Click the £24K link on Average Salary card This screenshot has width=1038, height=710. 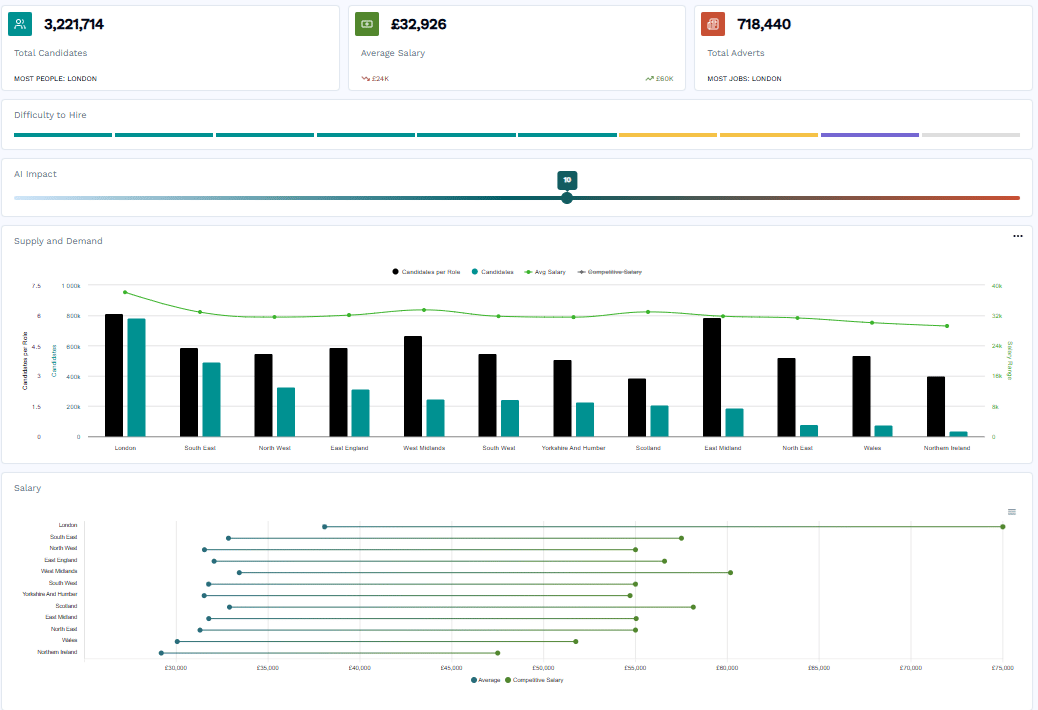pyautogui.click(x=379, y=77)
